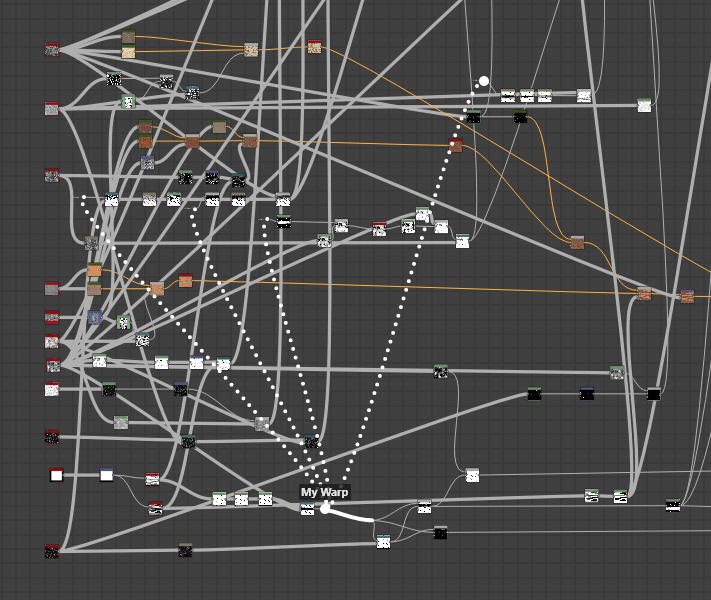Image resolution: width=711 pixels, height=600 pixels.
Task: Click the large white connector dot beside My Warp node
Action: click(x=325, y=509)
